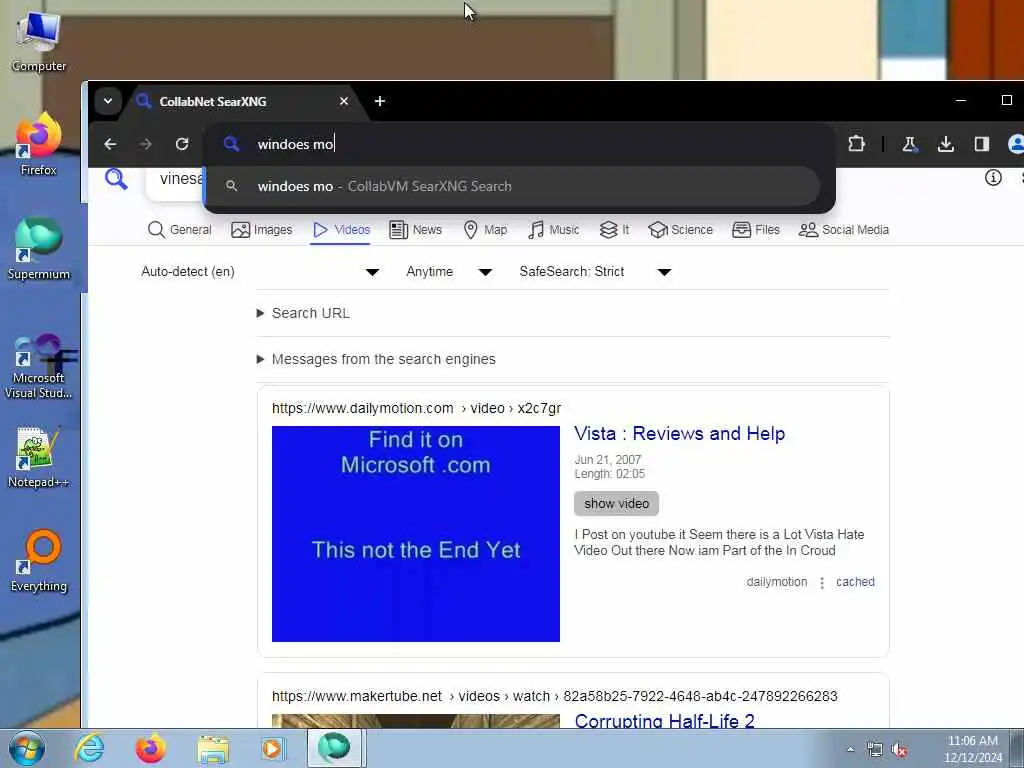This screenshot has height=768, width=1024.
Task: Click the Vista video blue thumbnail
Action: (415, 534)
